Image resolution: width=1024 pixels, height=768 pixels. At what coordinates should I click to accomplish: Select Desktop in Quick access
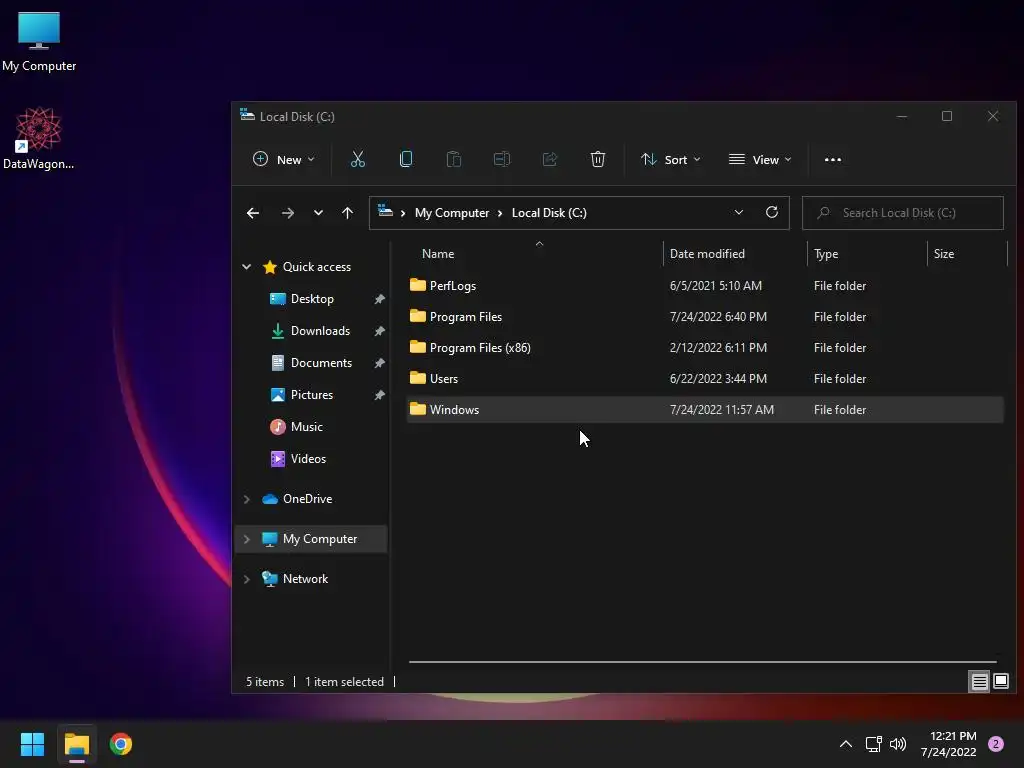(312, 299)
